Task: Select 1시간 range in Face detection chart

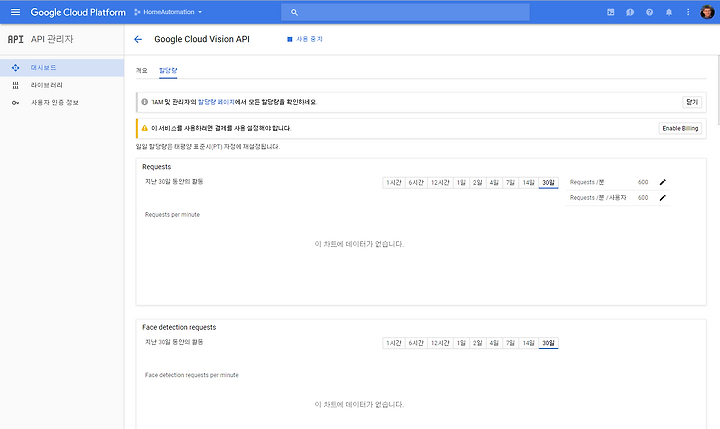Action: click(394, 343)
